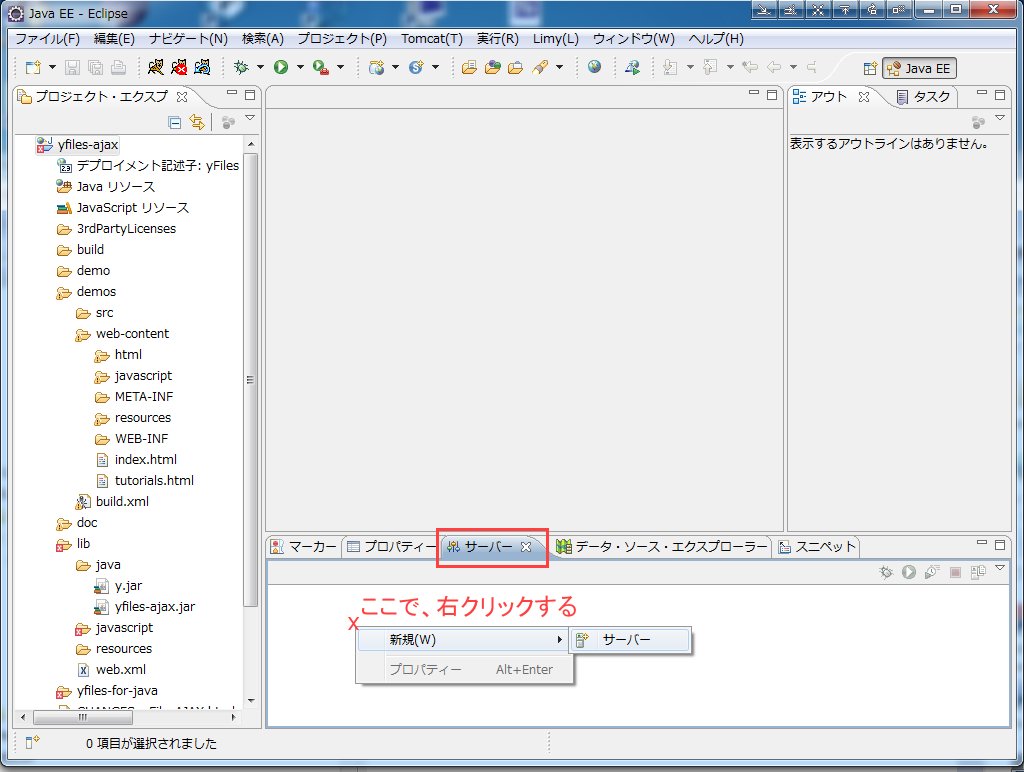Open the New file dropdown arrow
This screenshot has height=772, width=1024.
tap(52, 68)
